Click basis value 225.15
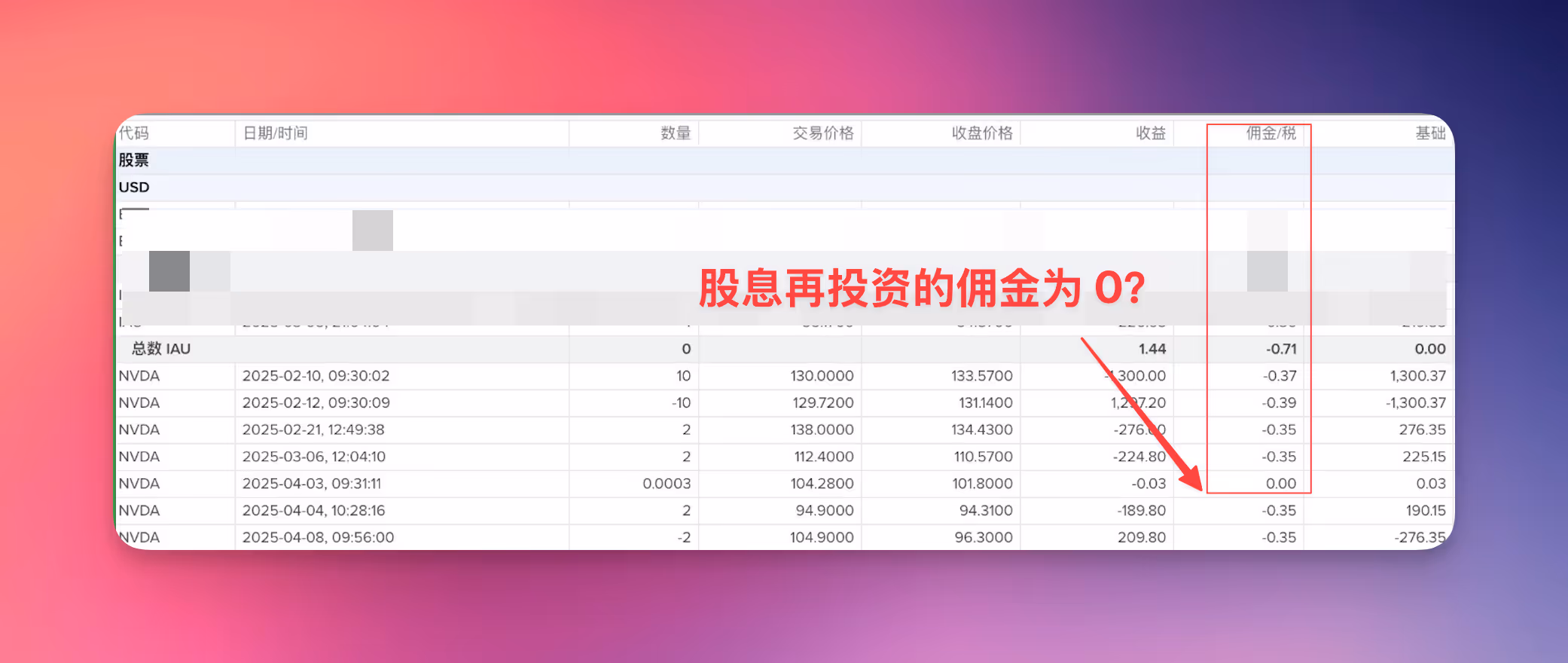Screen dimensions: 1568x663 (1424, 457)
